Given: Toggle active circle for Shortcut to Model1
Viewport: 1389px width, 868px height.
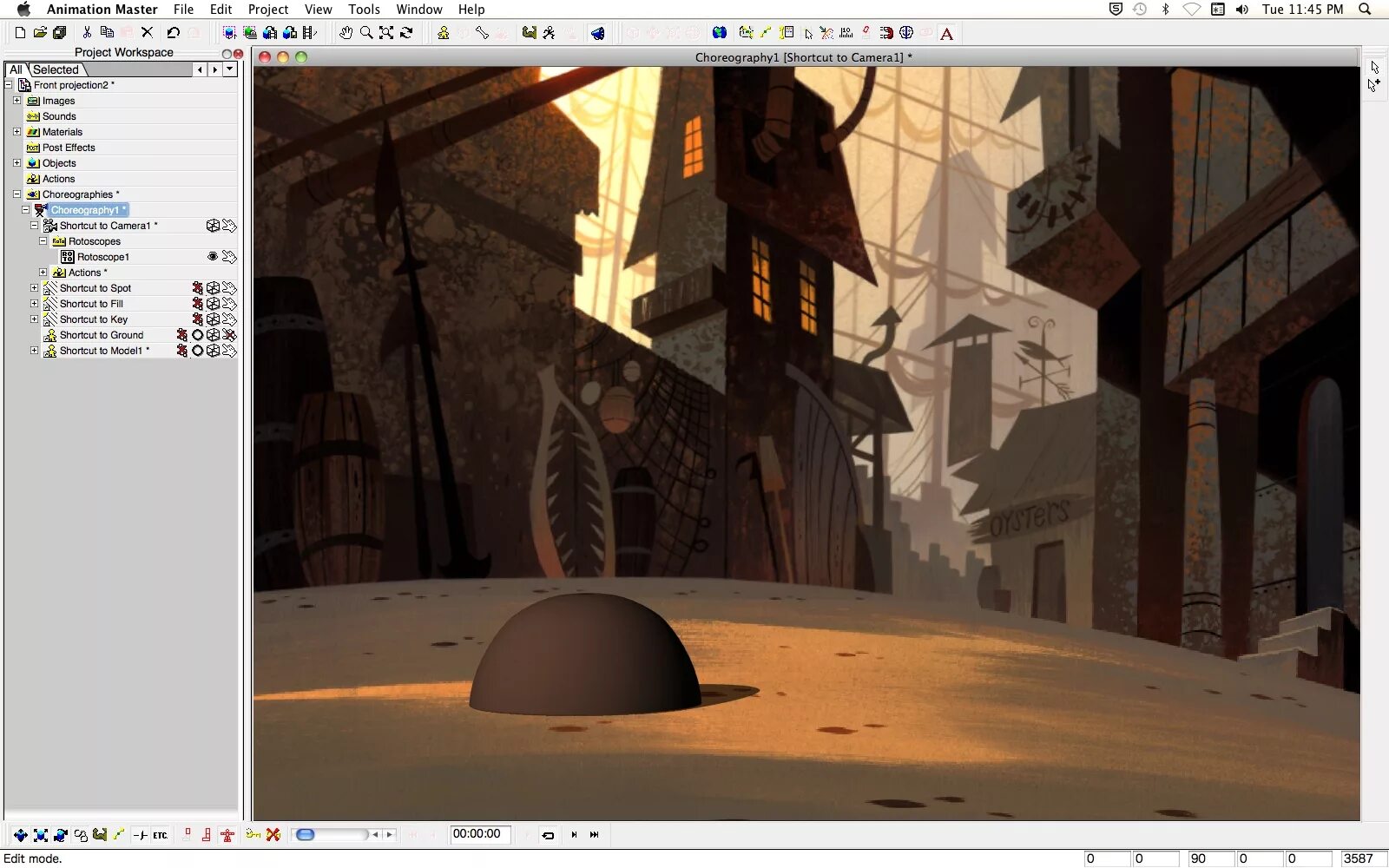Looking at the screenshot, I should click(x=198, y=351).
